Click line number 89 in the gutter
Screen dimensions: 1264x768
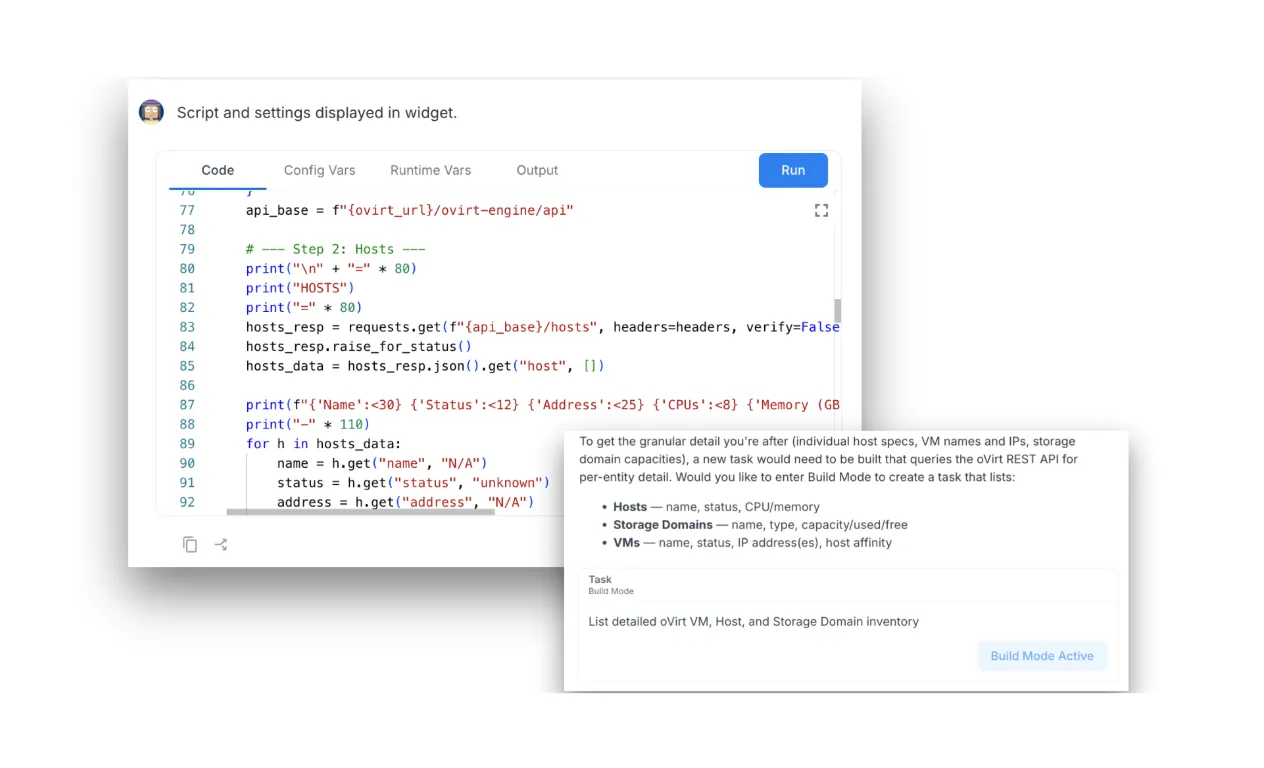[187, 443]
